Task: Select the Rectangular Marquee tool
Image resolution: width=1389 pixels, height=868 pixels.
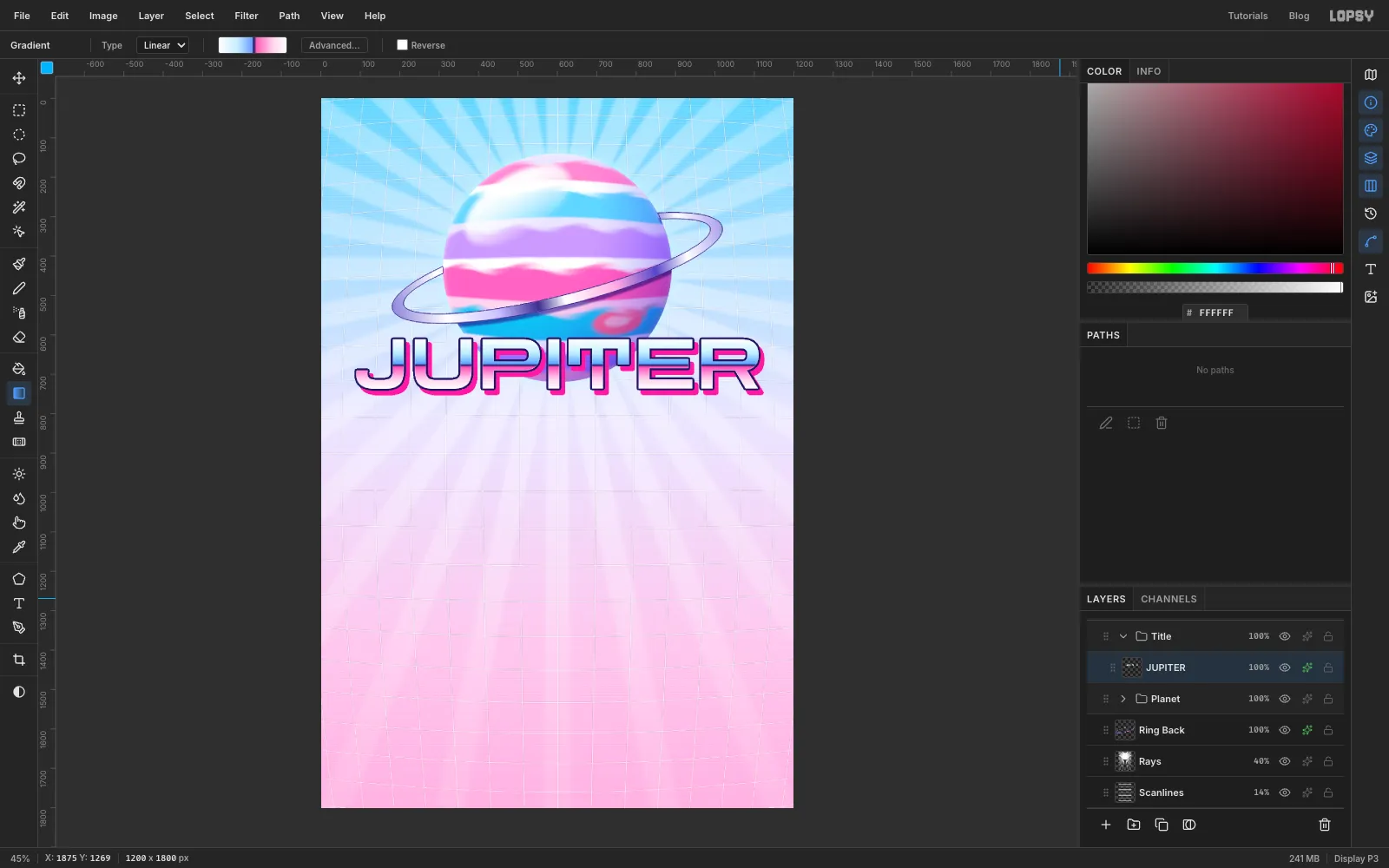Action: (x=19, y=110)
